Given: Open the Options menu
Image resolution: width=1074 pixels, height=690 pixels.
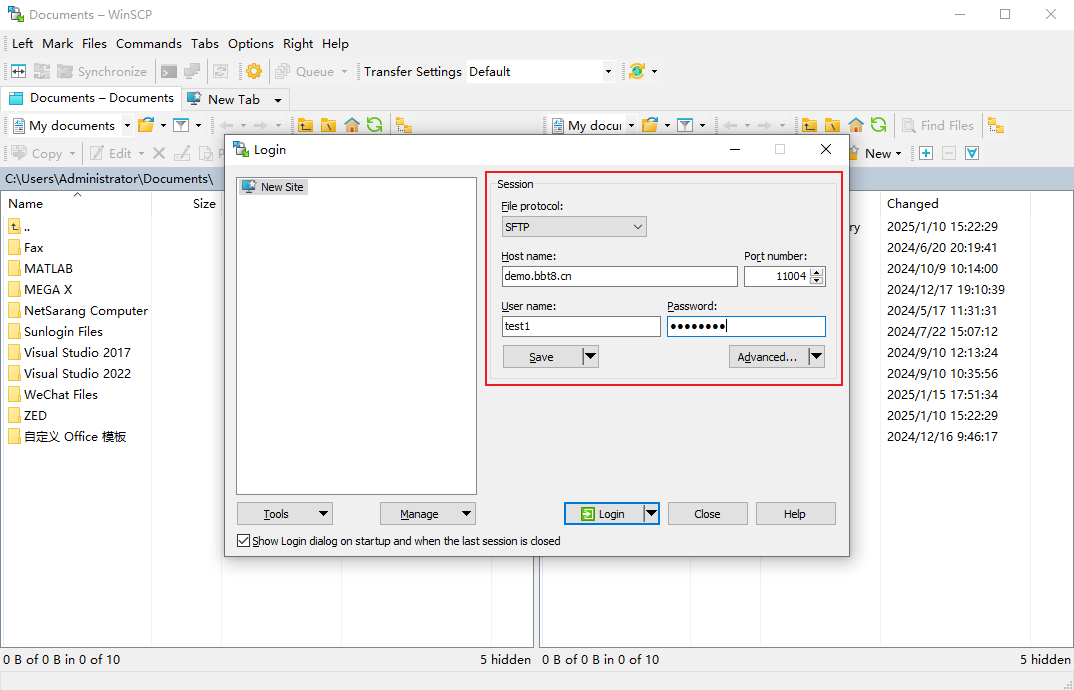Looking at the screenshot, I should [x=251, y=44].
